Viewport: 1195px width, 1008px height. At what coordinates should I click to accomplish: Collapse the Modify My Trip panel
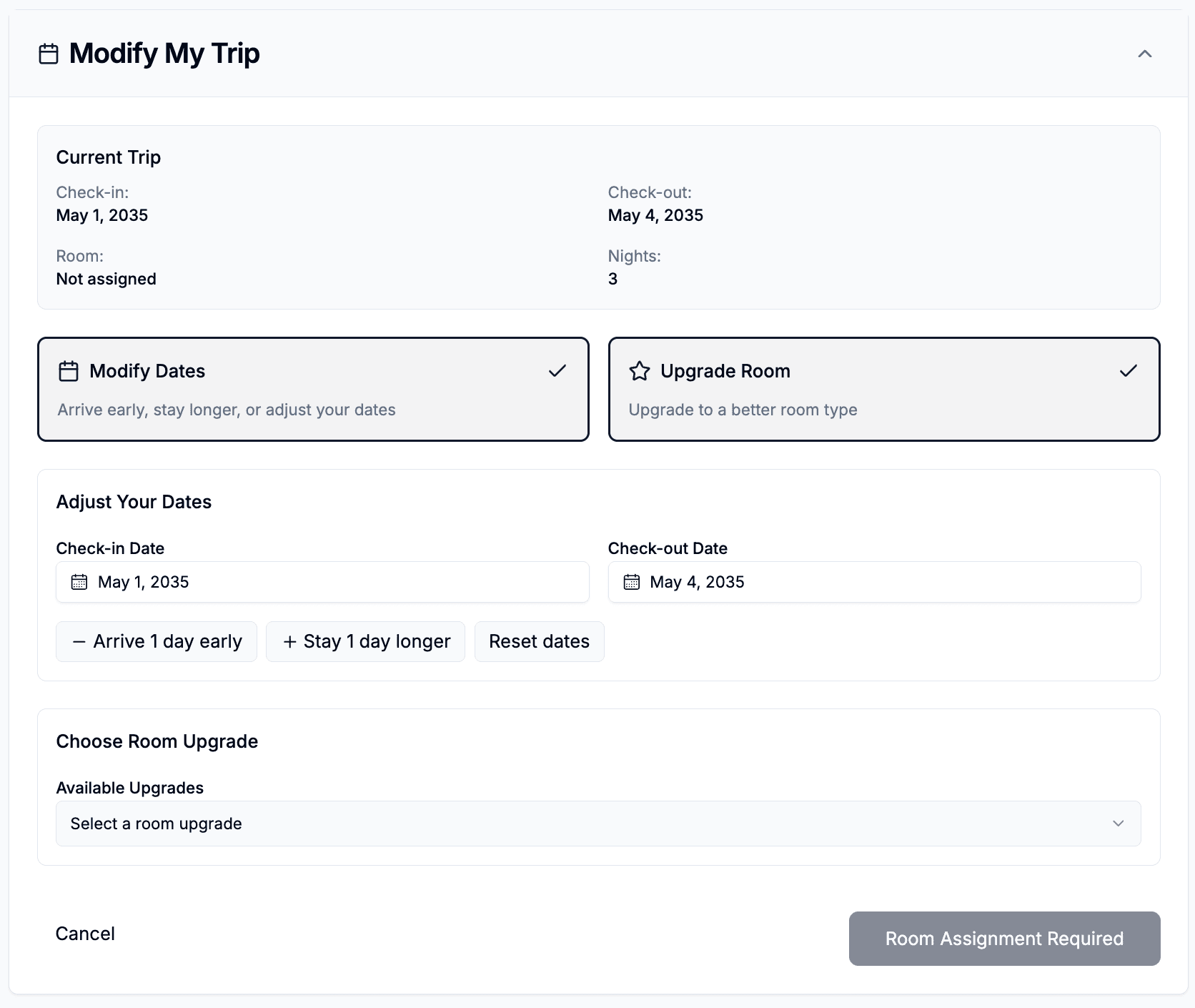[1145, 54]
